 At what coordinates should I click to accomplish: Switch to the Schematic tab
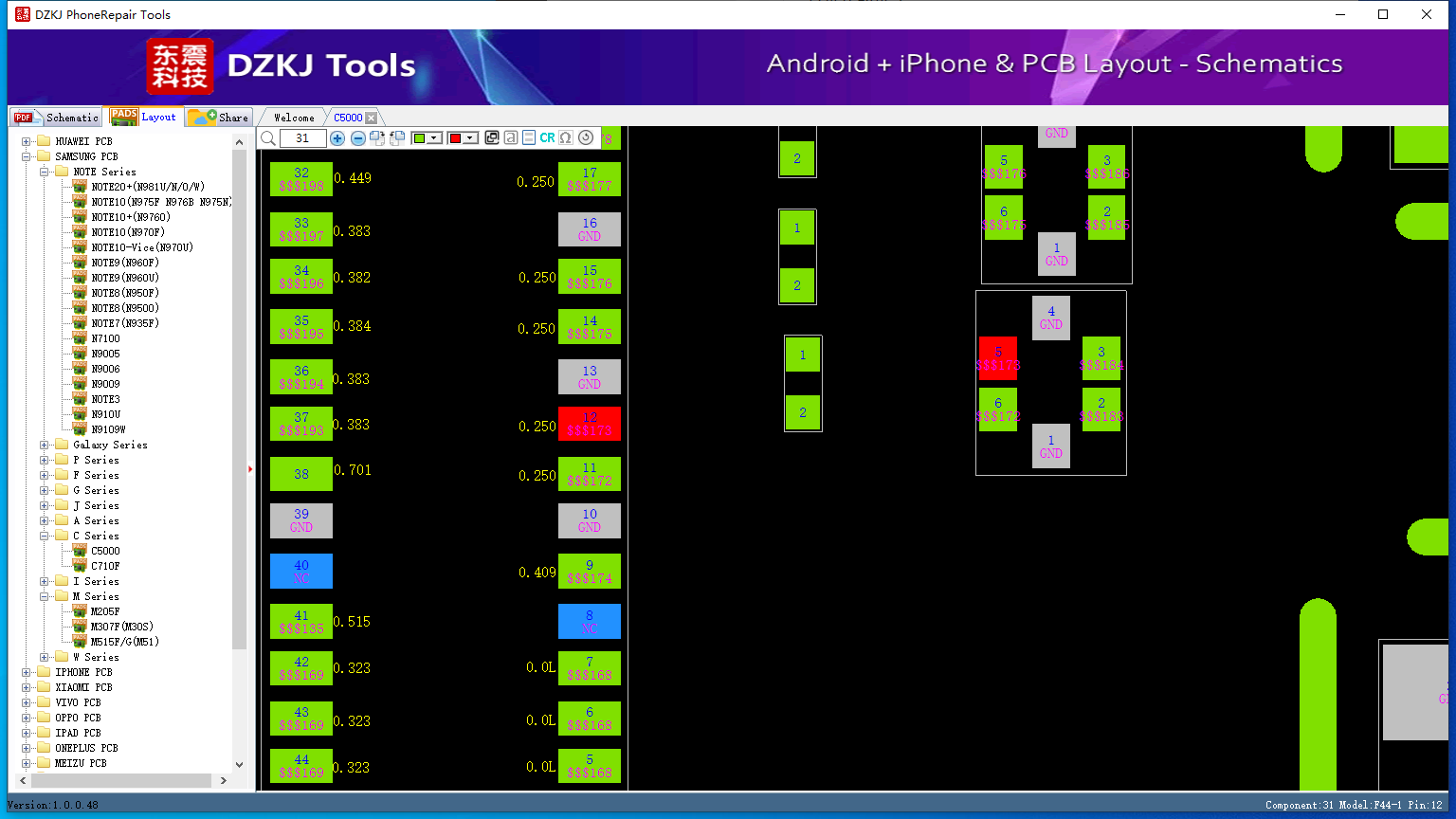56,118
